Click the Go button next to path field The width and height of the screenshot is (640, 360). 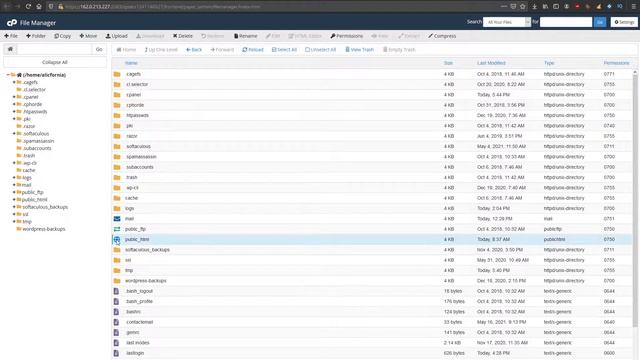point(99,49)
